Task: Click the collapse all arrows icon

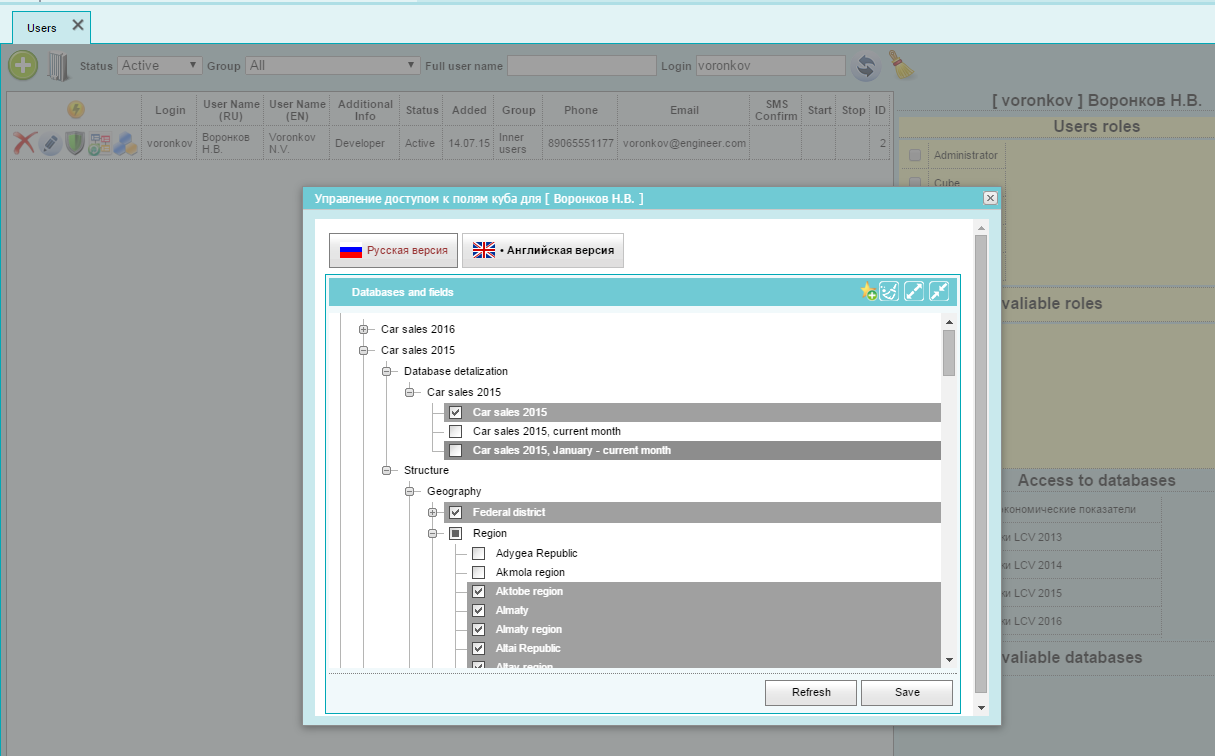Action: click(939, 291)
